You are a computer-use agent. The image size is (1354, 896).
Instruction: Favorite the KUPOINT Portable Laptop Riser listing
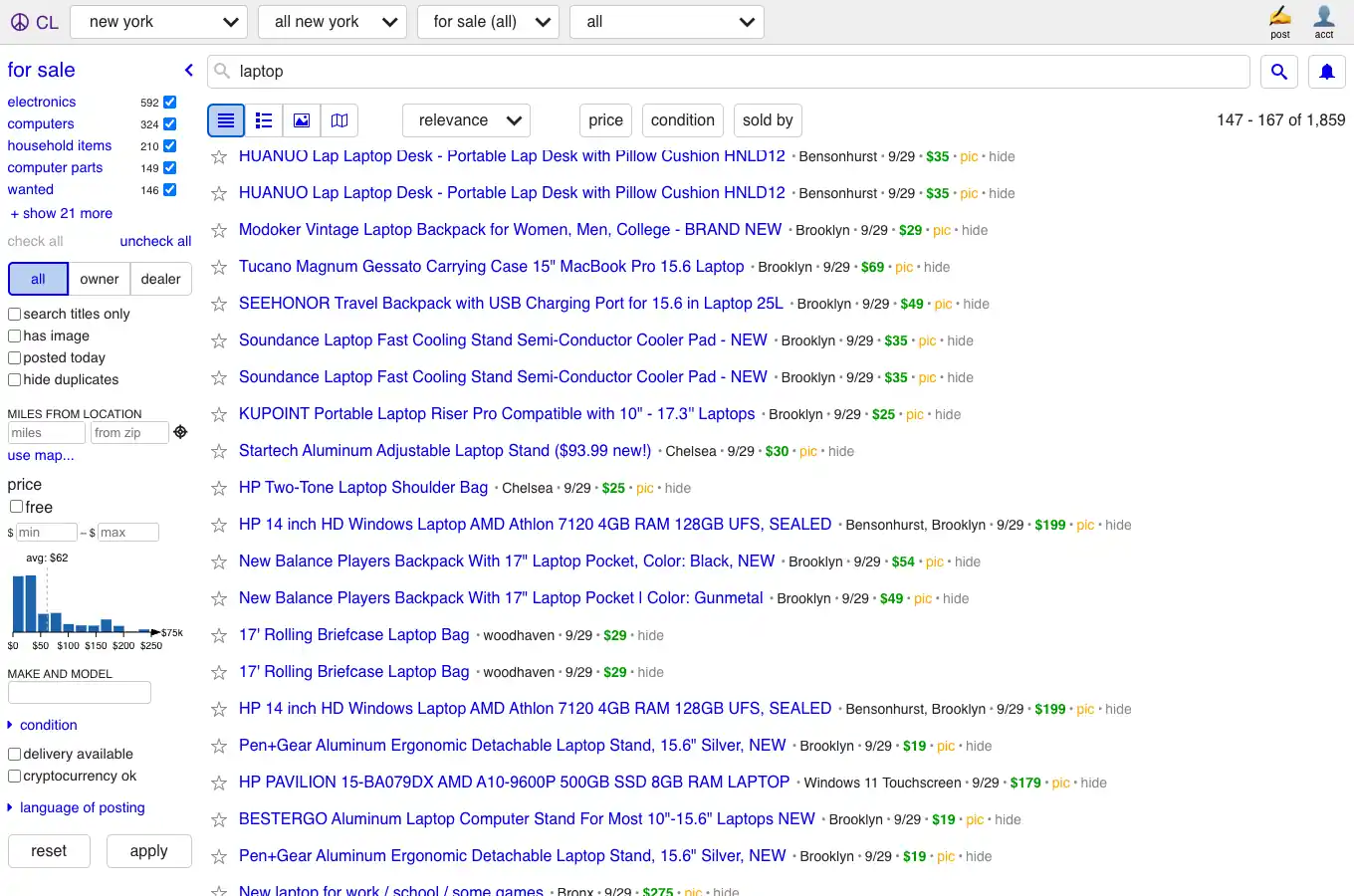(x=219, y=414)
